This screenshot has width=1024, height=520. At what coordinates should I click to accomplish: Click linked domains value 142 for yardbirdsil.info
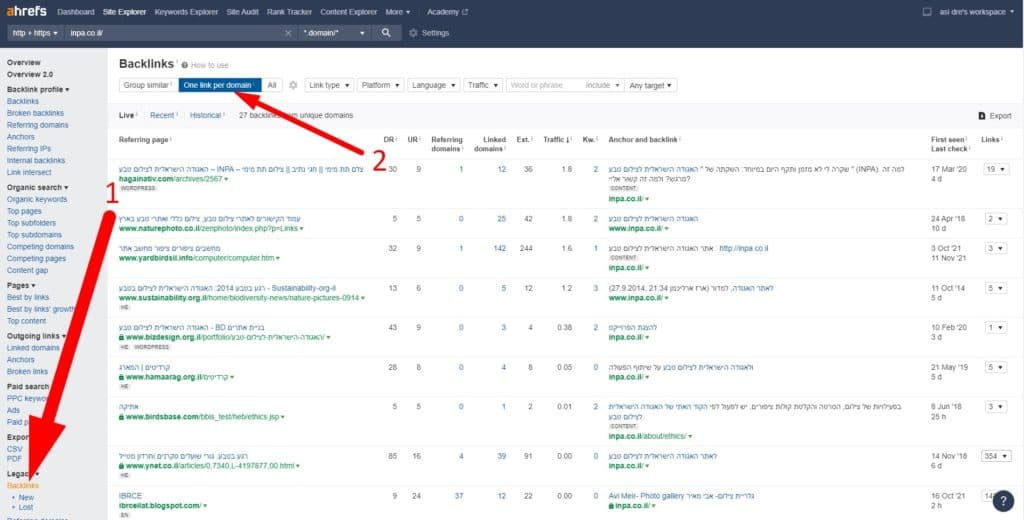coord(500,248)
